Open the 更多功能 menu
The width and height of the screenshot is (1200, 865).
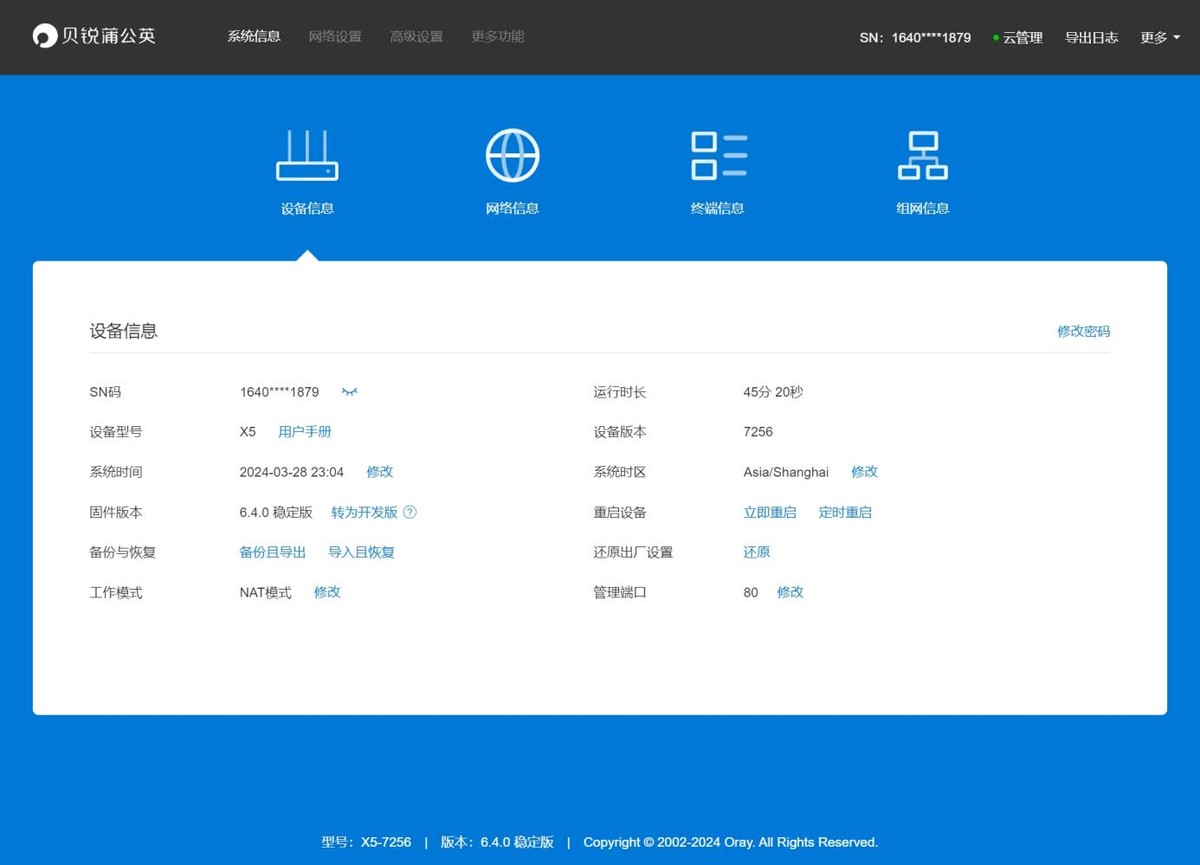pyautogui.click(x=496, y=36)
